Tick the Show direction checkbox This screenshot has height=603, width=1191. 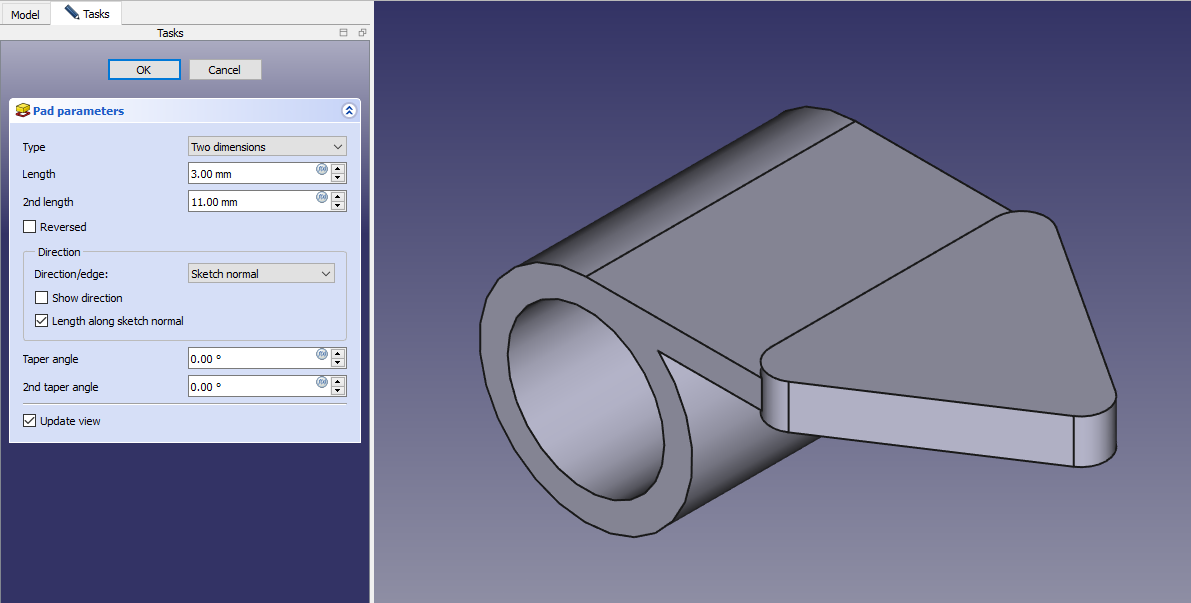(42, 298)
